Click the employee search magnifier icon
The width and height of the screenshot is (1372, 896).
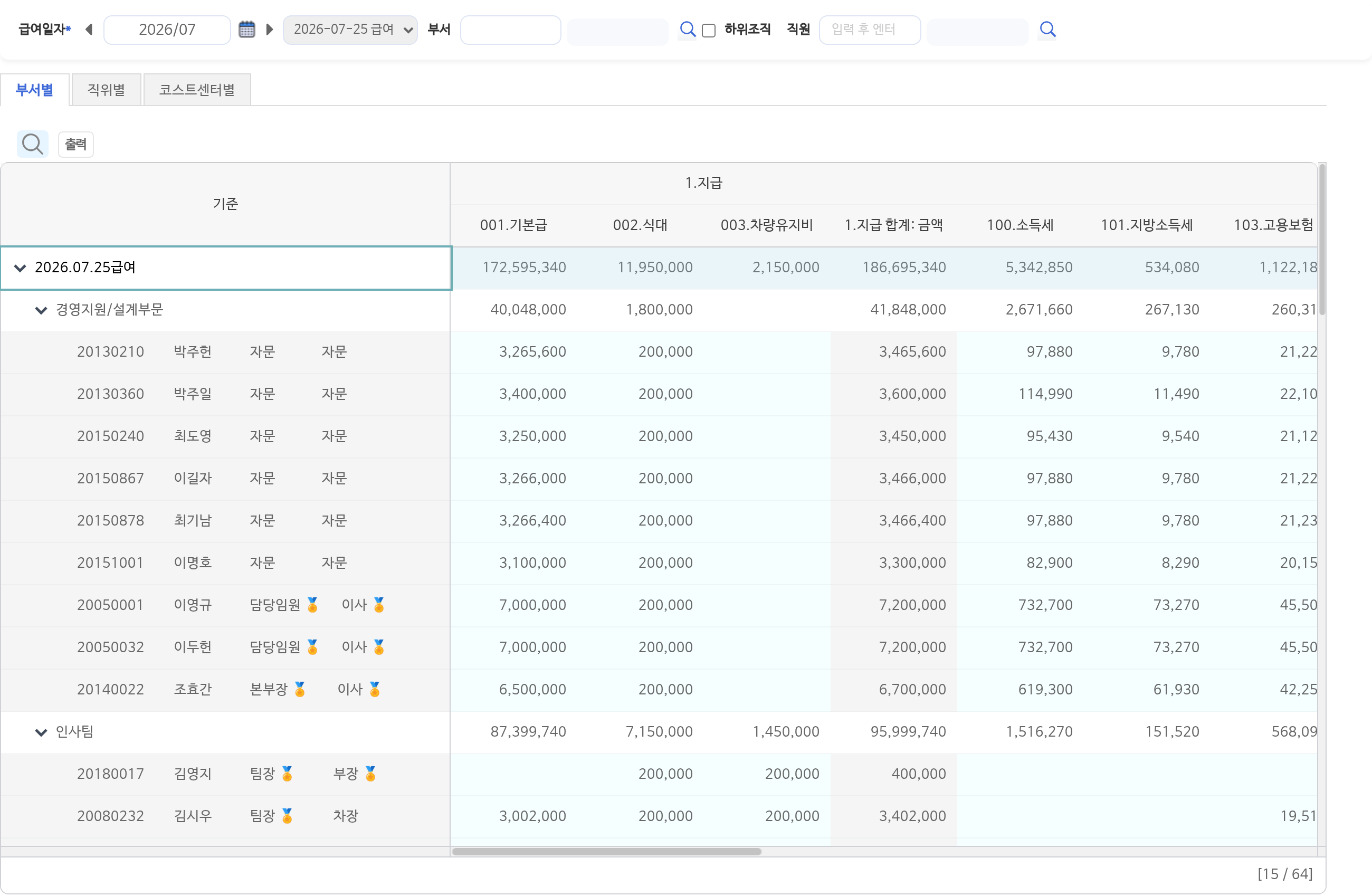pyautogui.click(x=1047, y=30)
